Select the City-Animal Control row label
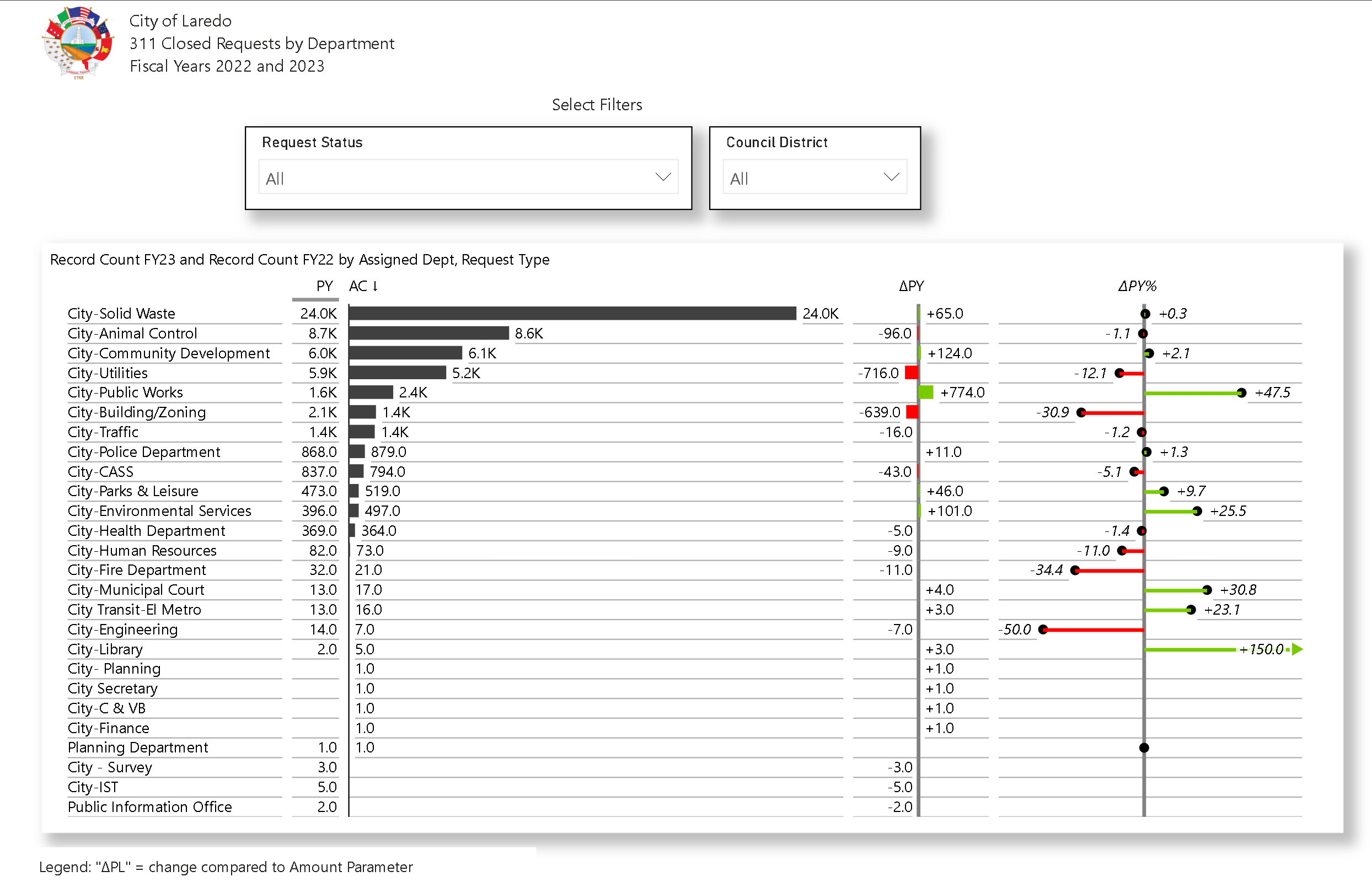The height and width of the screenshot is (882, 1372). (132, 334)
